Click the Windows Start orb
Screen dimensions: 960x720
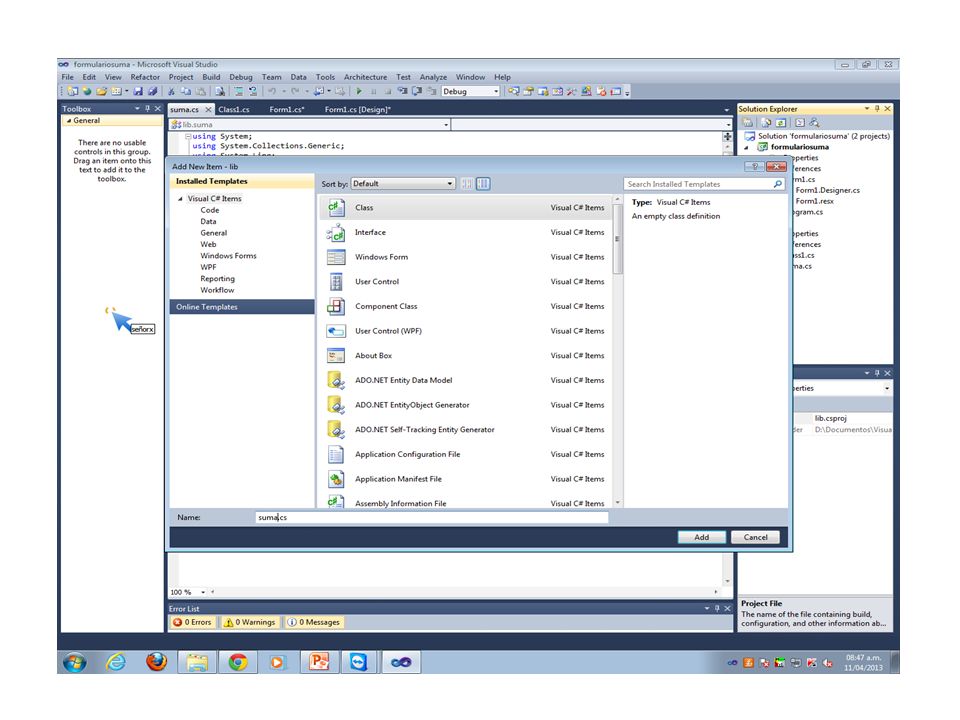pos(75,662)
